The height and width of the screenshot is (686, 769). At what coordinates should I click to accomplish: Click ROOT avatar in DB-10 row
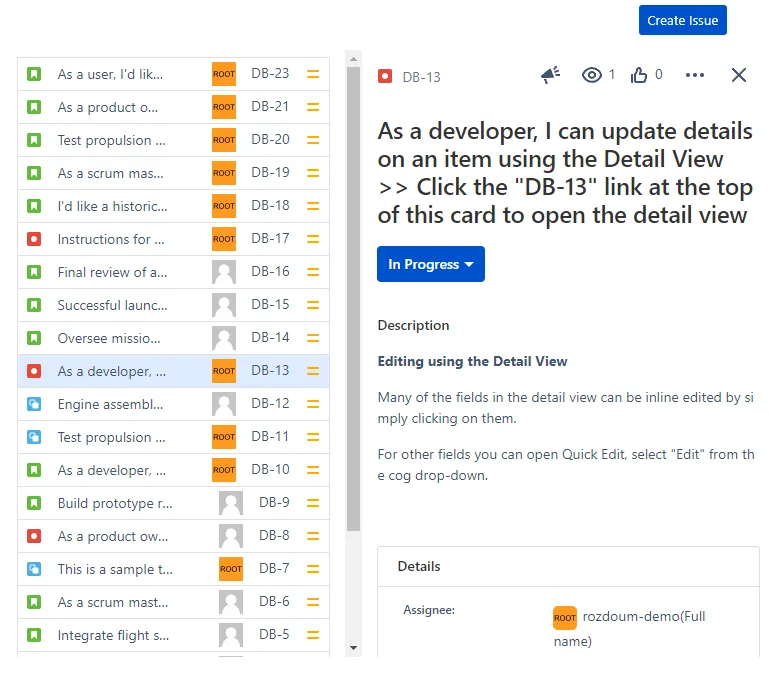click(x=224, y=470)
